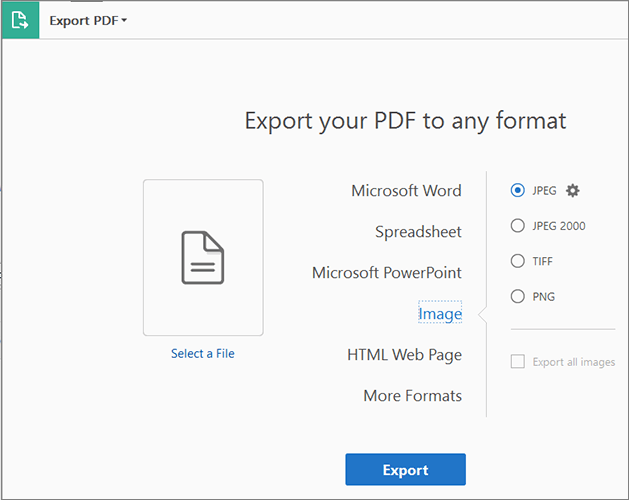Click the heading Export your PDF to any format

coord(405,122)
